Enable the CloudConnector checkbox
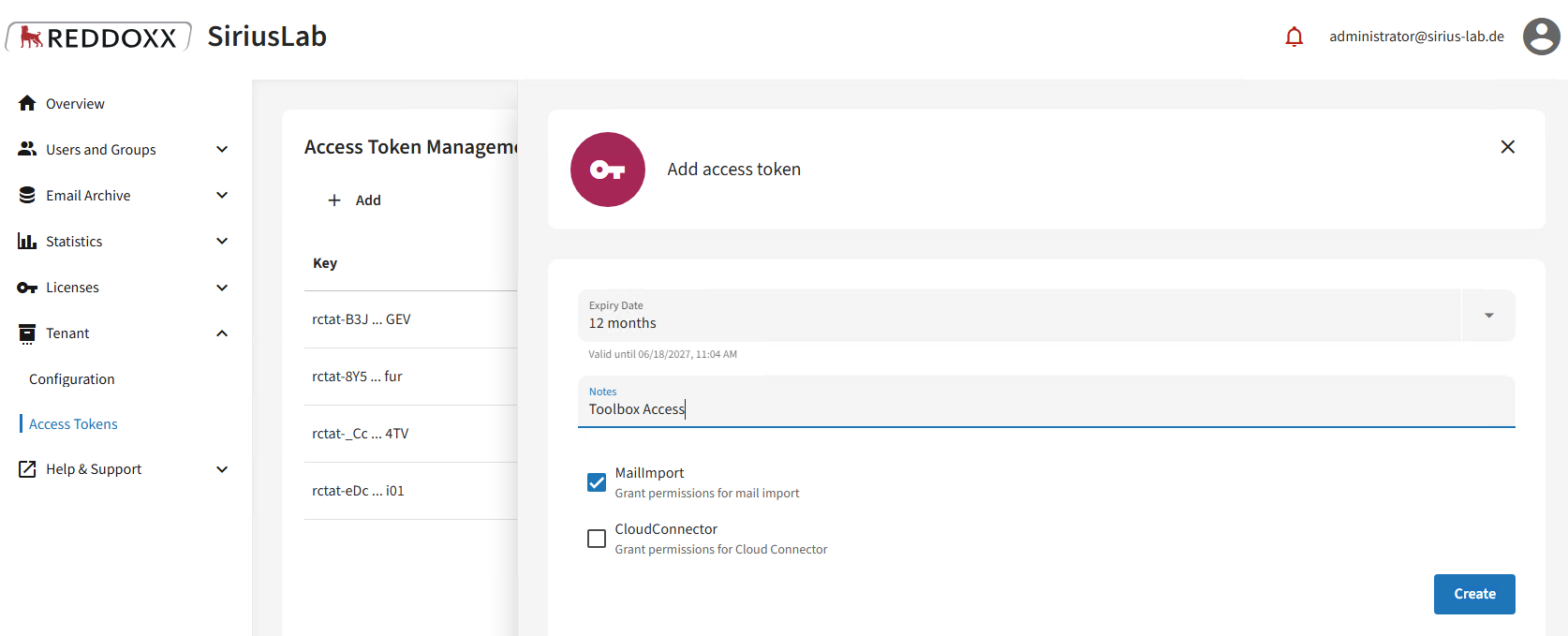 click(x=597, y=539)
